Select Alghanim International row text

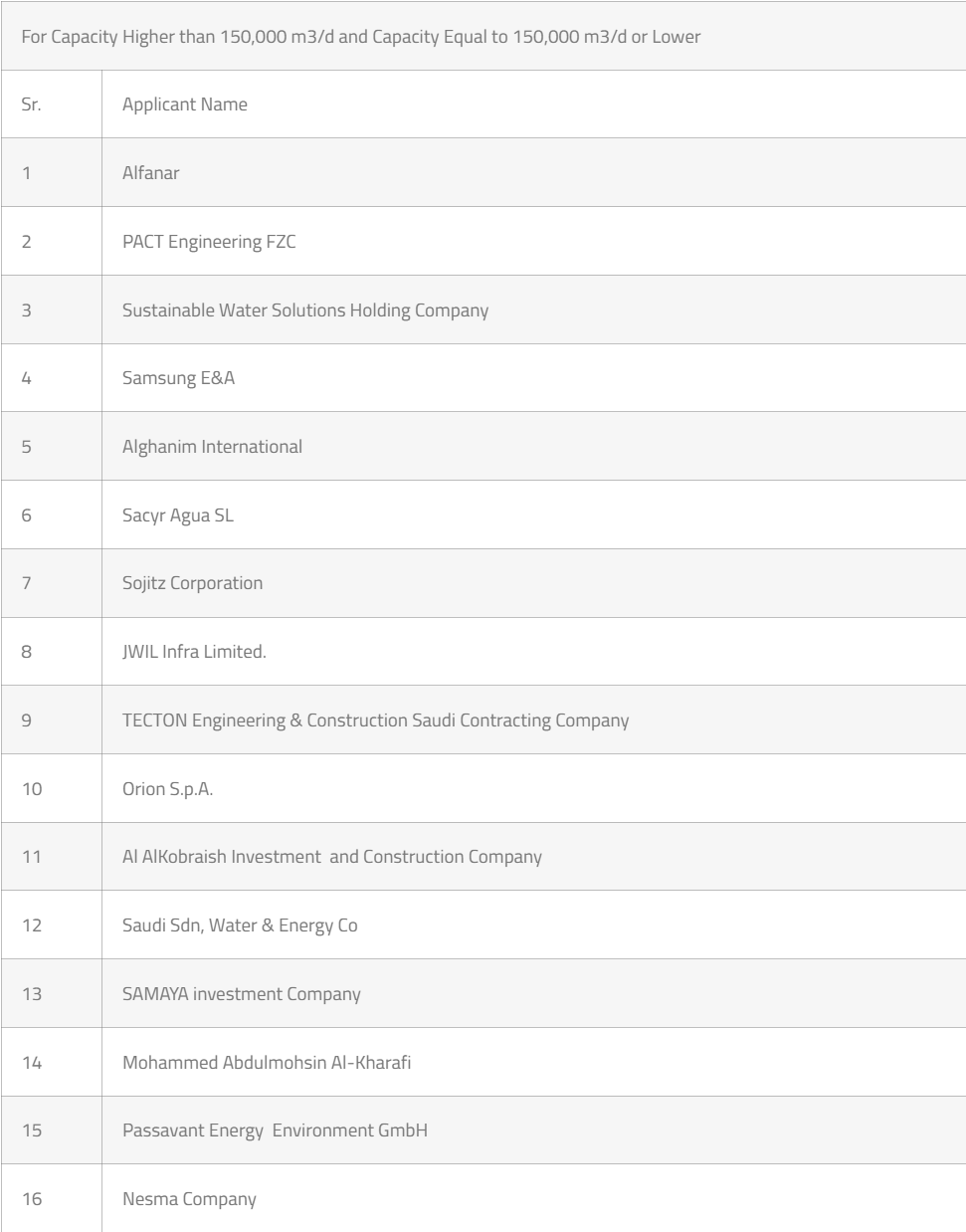212,447
